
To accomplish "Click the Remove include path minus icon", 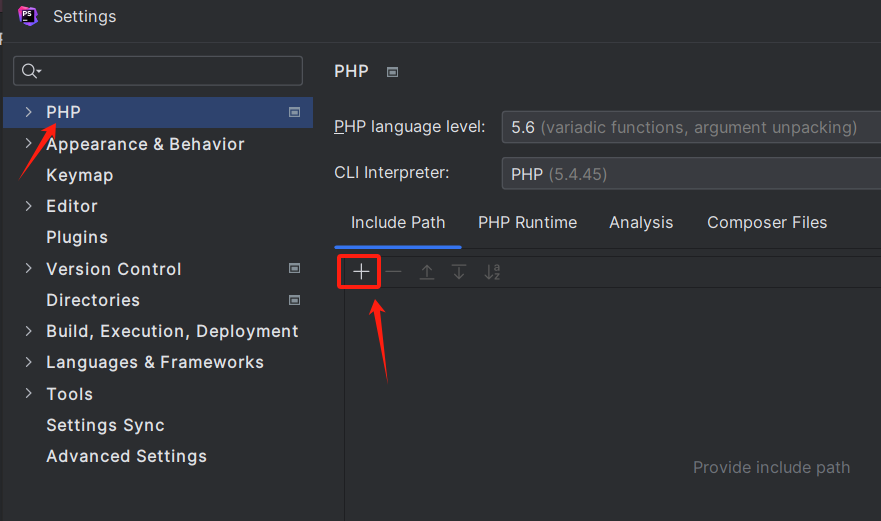I will pyautogui.click(x=393, y=272).
